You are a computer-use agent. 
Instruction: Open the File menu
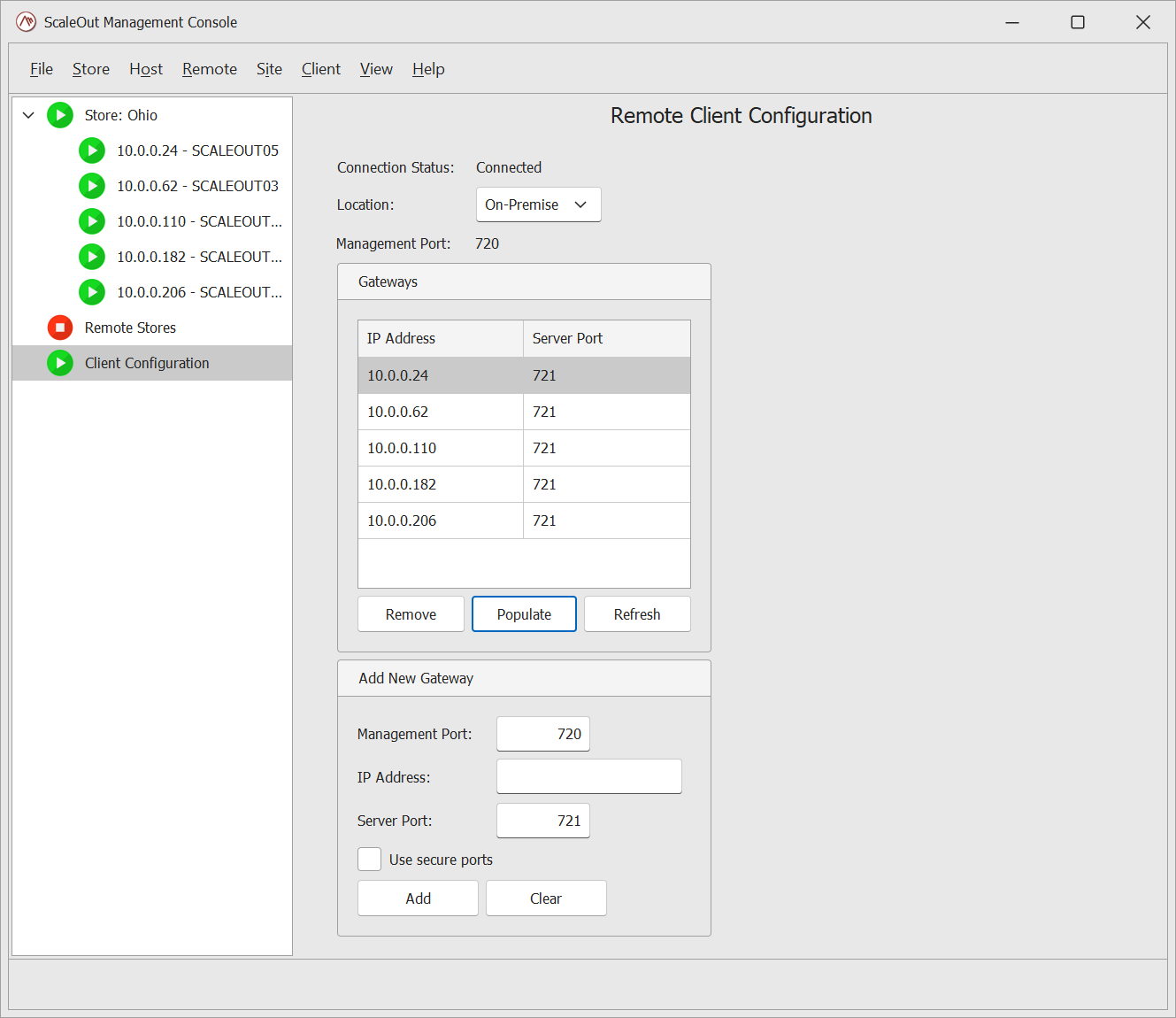click(x=42, y=69)
